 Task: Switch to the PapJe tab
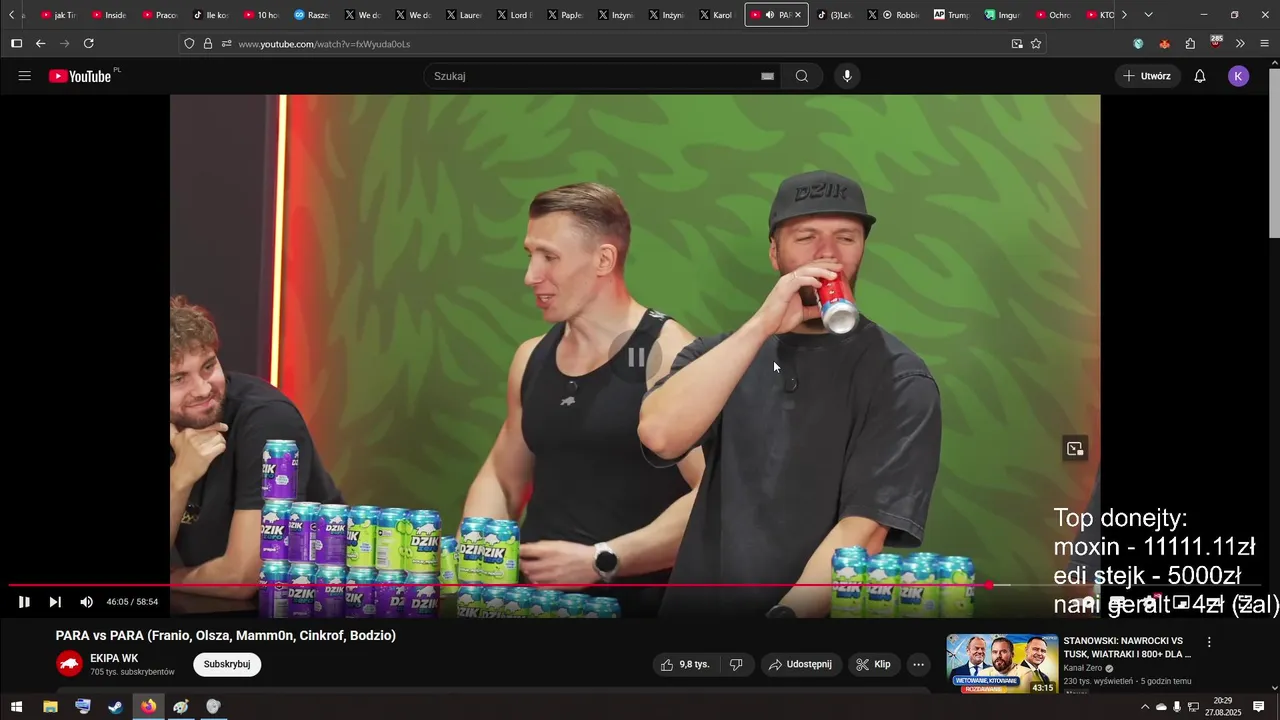(x=564, y=15)
